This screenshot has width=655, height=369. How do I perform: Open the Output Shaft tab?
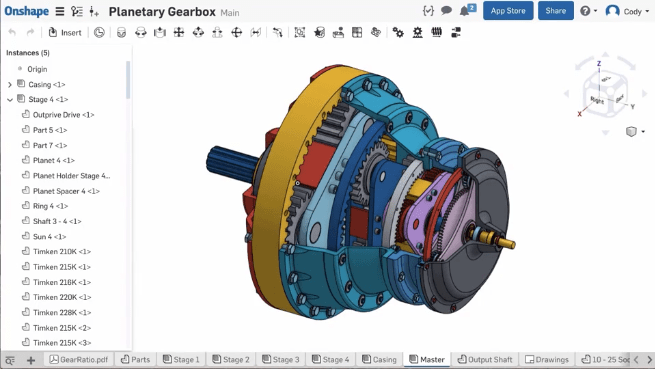point(485,359)
